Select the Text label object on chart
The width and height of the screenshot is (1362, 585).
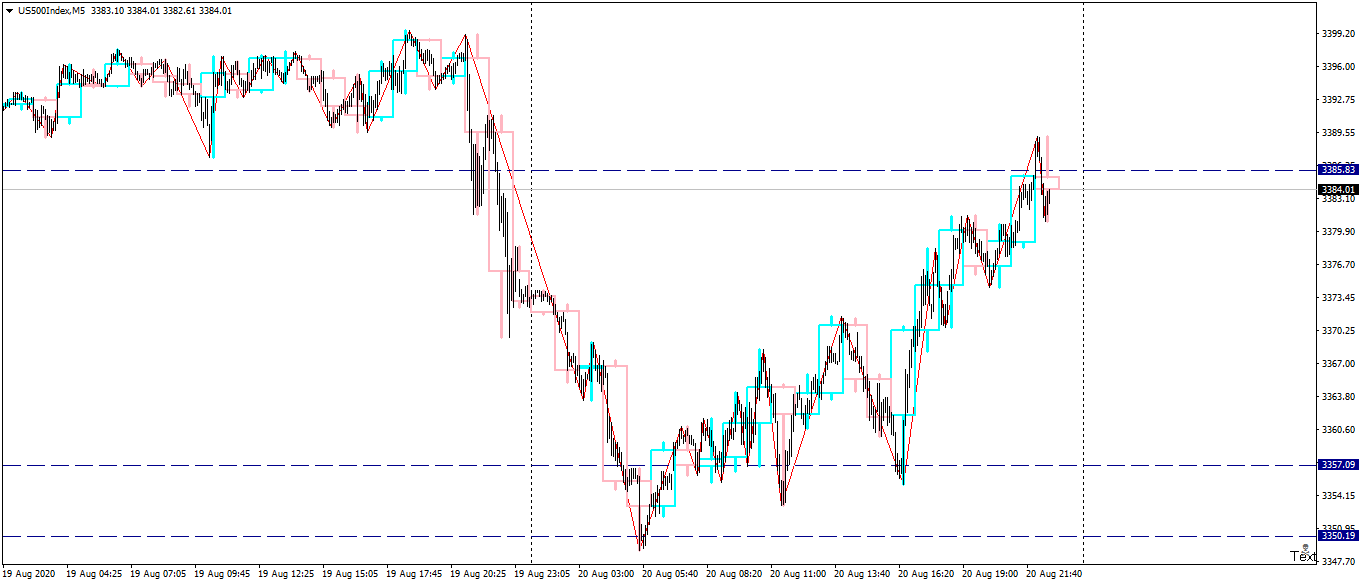click(1303, 557)
